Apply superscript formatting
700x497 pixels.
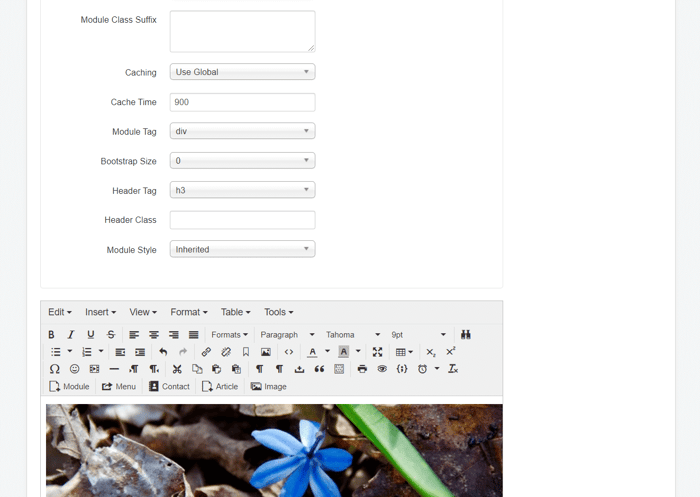pyautogui.click(x=450, y=352)
